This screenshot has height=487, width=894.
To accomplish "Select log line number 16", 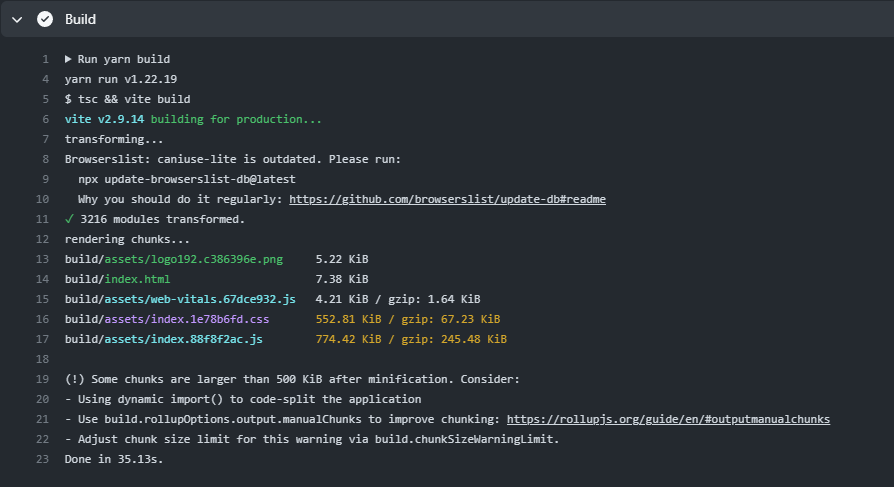I will (42, 319).
